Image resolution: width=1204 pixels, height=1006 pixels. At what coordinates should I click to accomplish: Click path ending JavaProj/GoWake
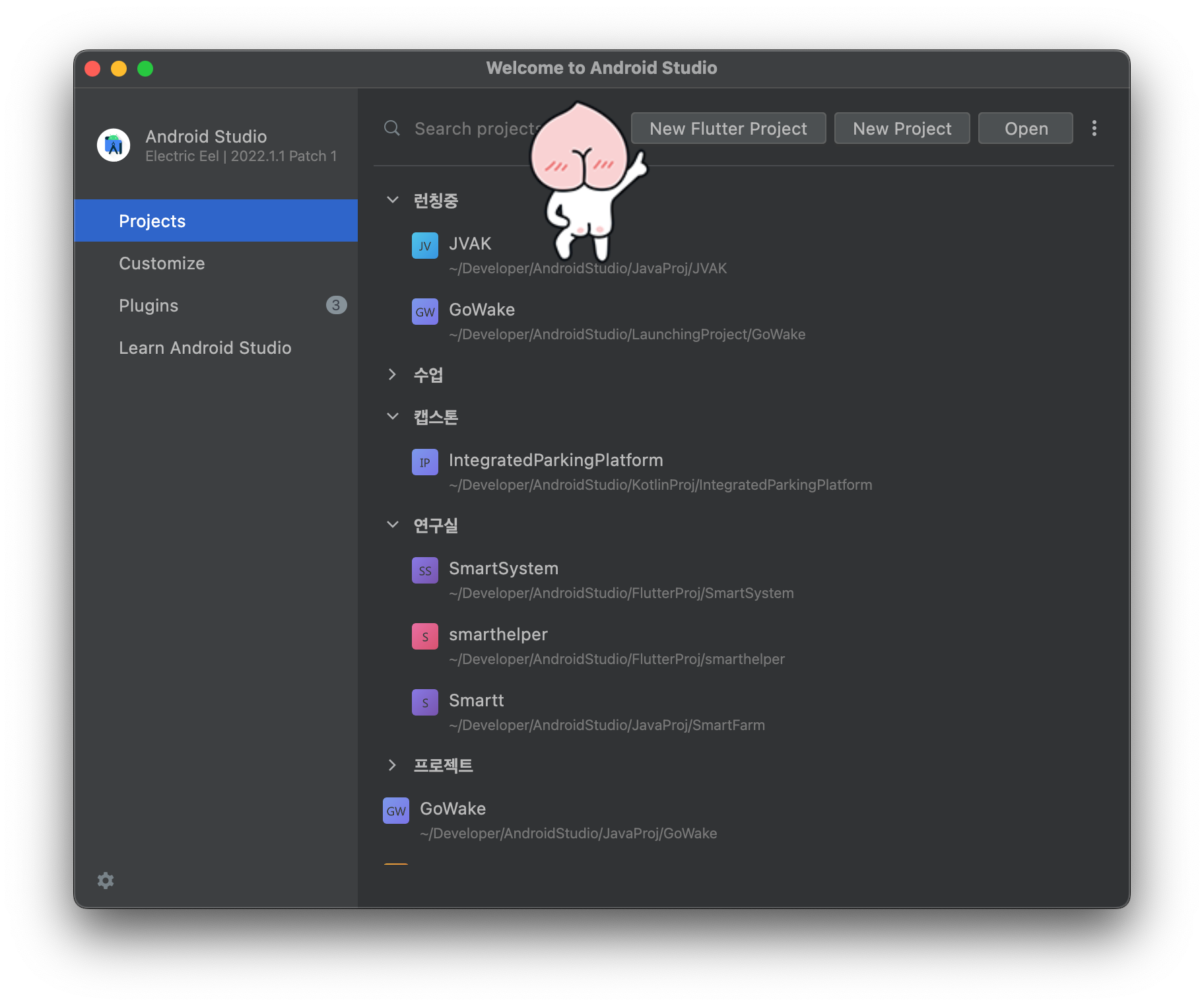pos(568,834)
